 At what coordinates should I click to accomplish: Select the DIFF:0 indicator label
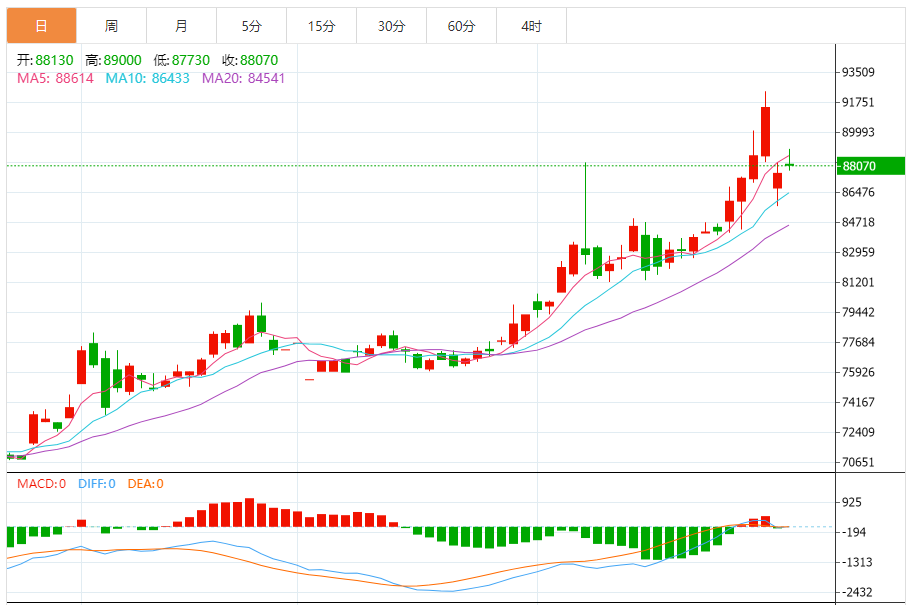(x=97, y=484)
